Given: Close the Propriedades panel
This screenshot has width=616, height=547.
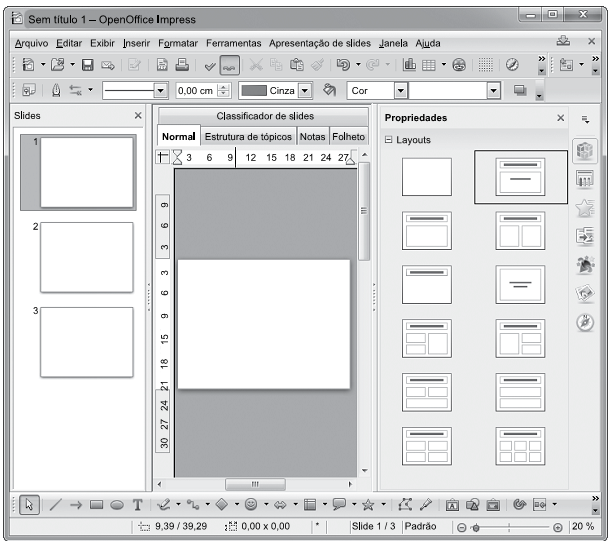Looking at the screenshot, I should pyautogui.click(x=560, y=118).
